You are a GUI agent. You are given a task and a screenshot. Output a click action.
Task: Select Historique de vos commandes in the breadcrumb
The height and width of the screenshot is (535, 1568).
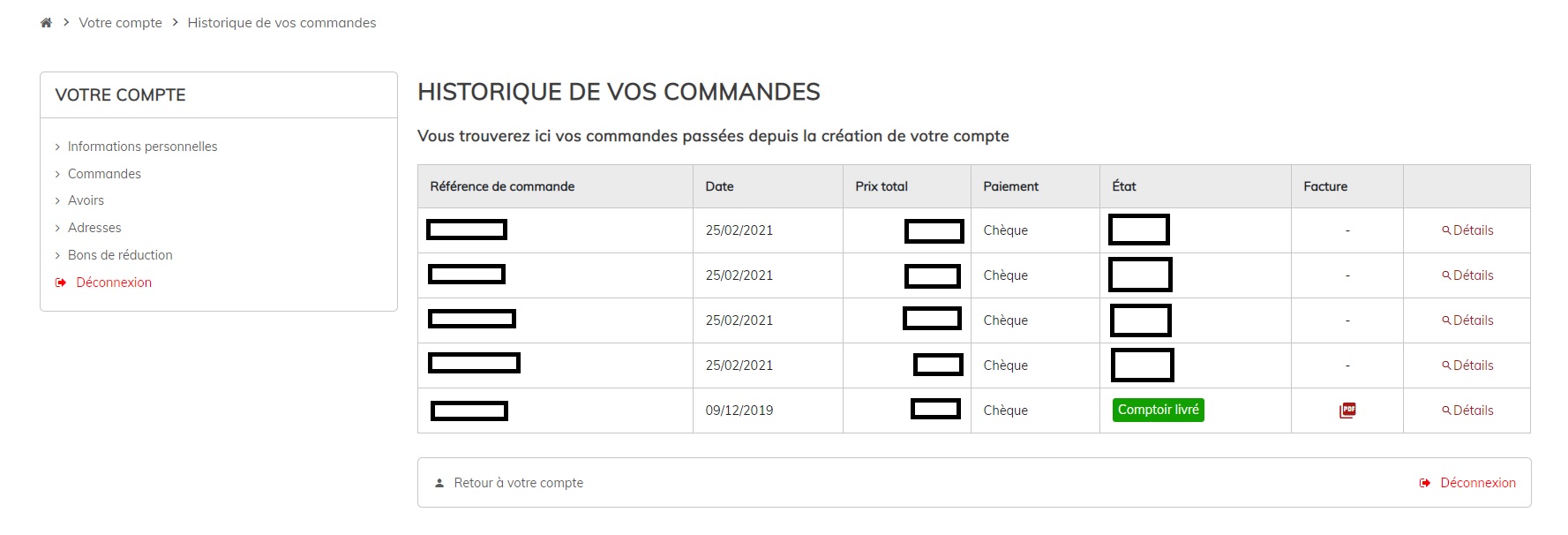tap(281, 22)
